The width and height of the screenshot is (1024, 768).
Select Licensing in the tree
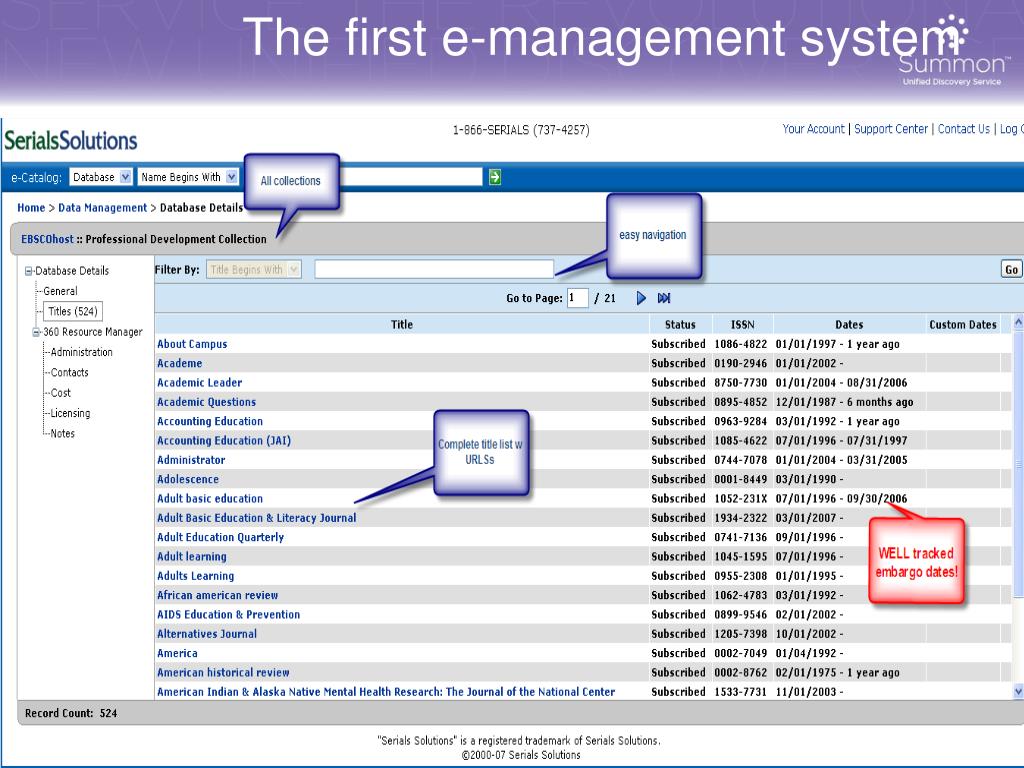tap(71, 413)
